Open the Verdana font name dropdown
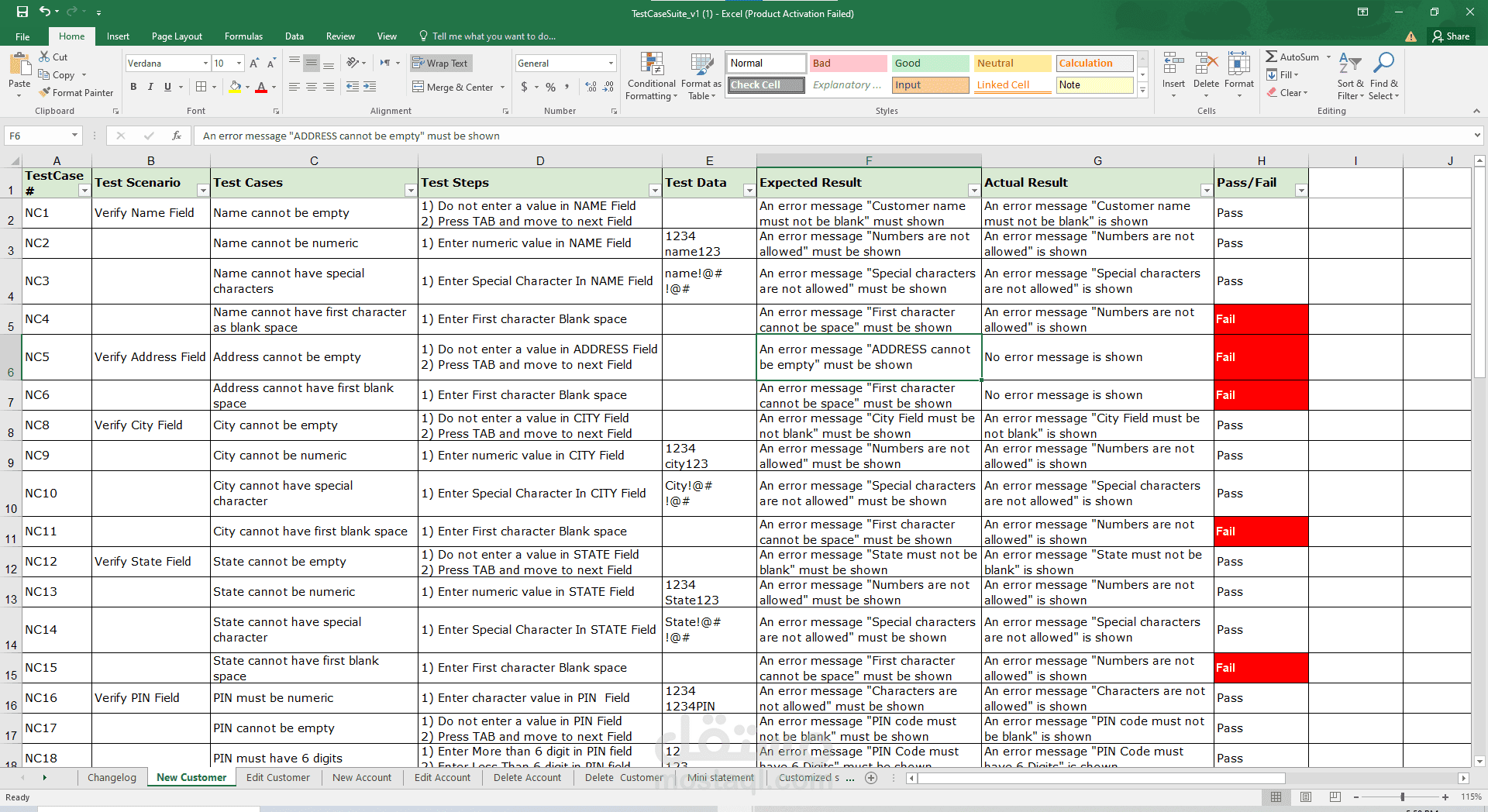The image size is (1488, 812). pos(205,63)
